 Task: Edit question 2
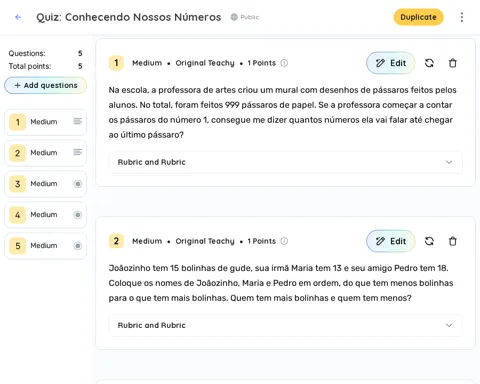point(391,241)
